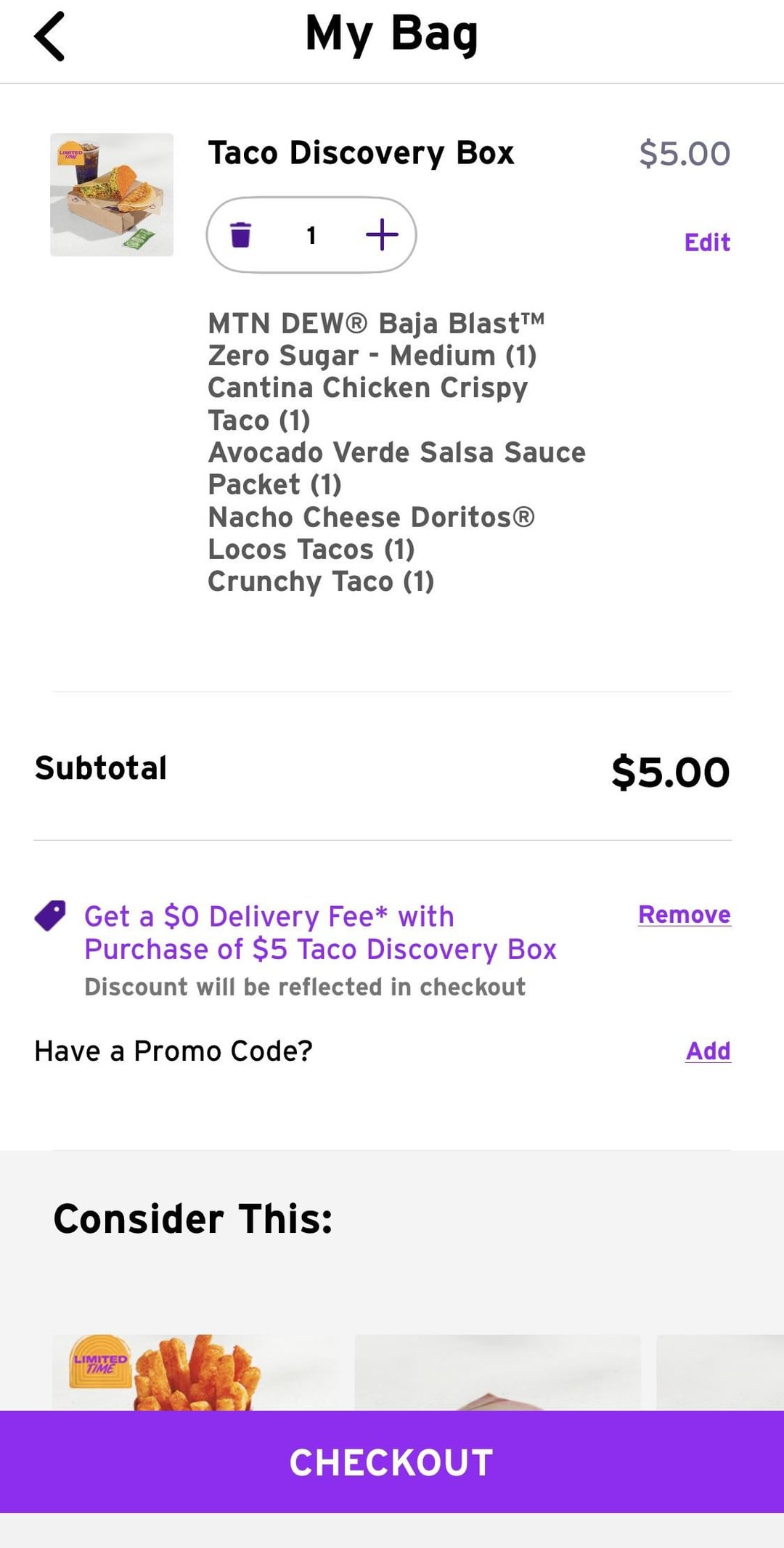The height and width of the screenshot is (1548, 784).
Task: Tap the Limited Time badge on fries
Action: 100,1362
